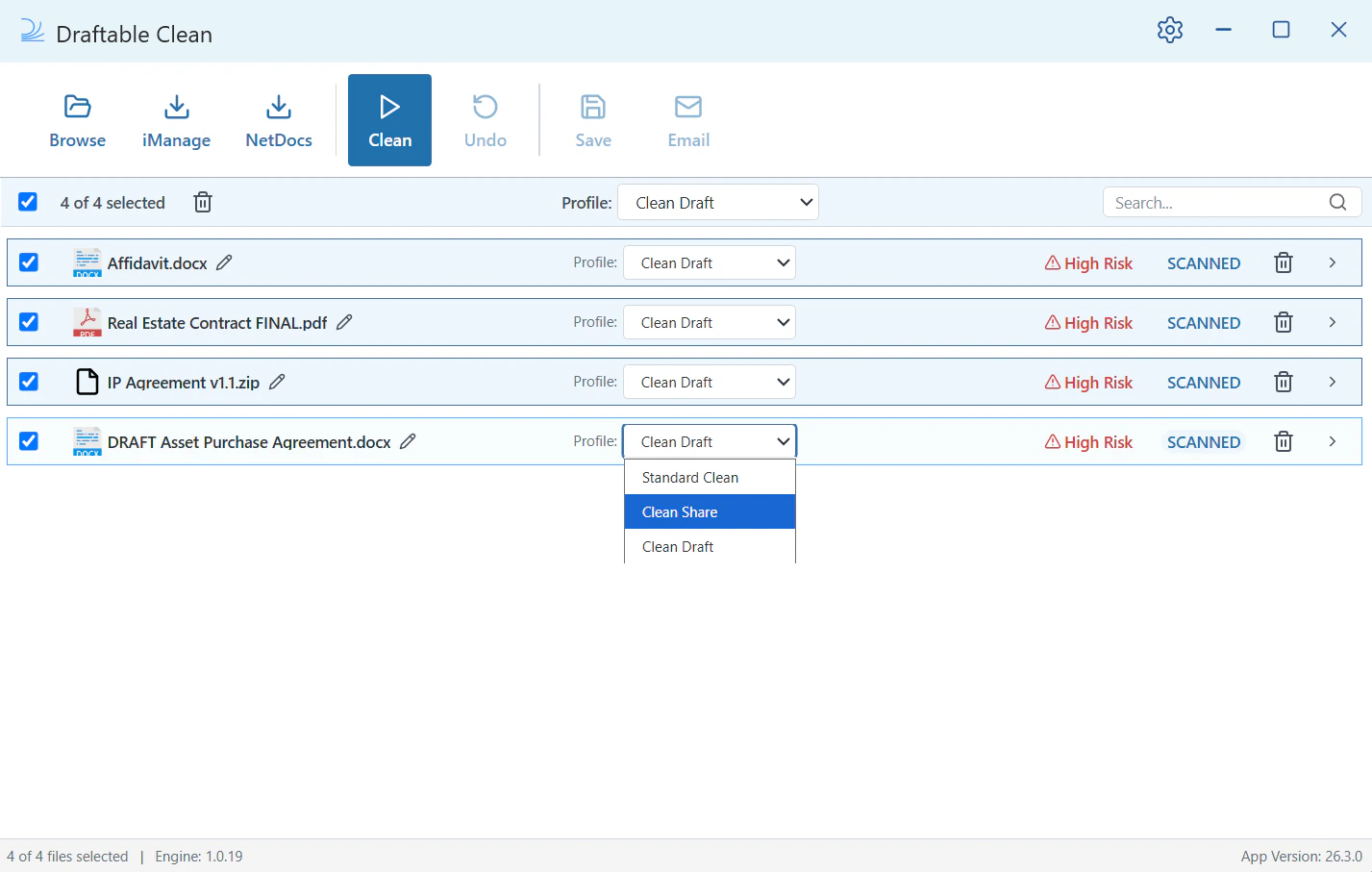Delete all selected files with trash icon
The height and width of the screenshot is (872, 1372).
203,203
